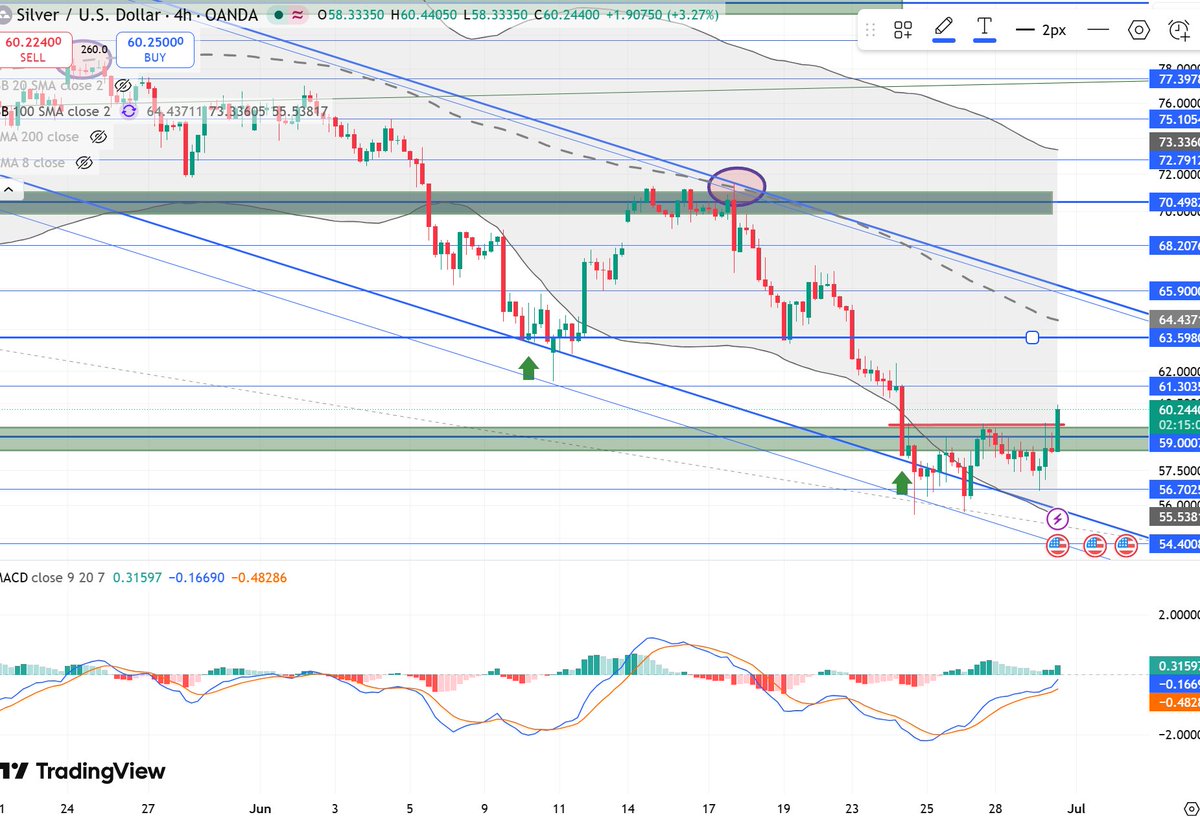This screenshot has height=817, width=1200.
Task: Click the 75.105 price label
Action: tap(1173, 118)
